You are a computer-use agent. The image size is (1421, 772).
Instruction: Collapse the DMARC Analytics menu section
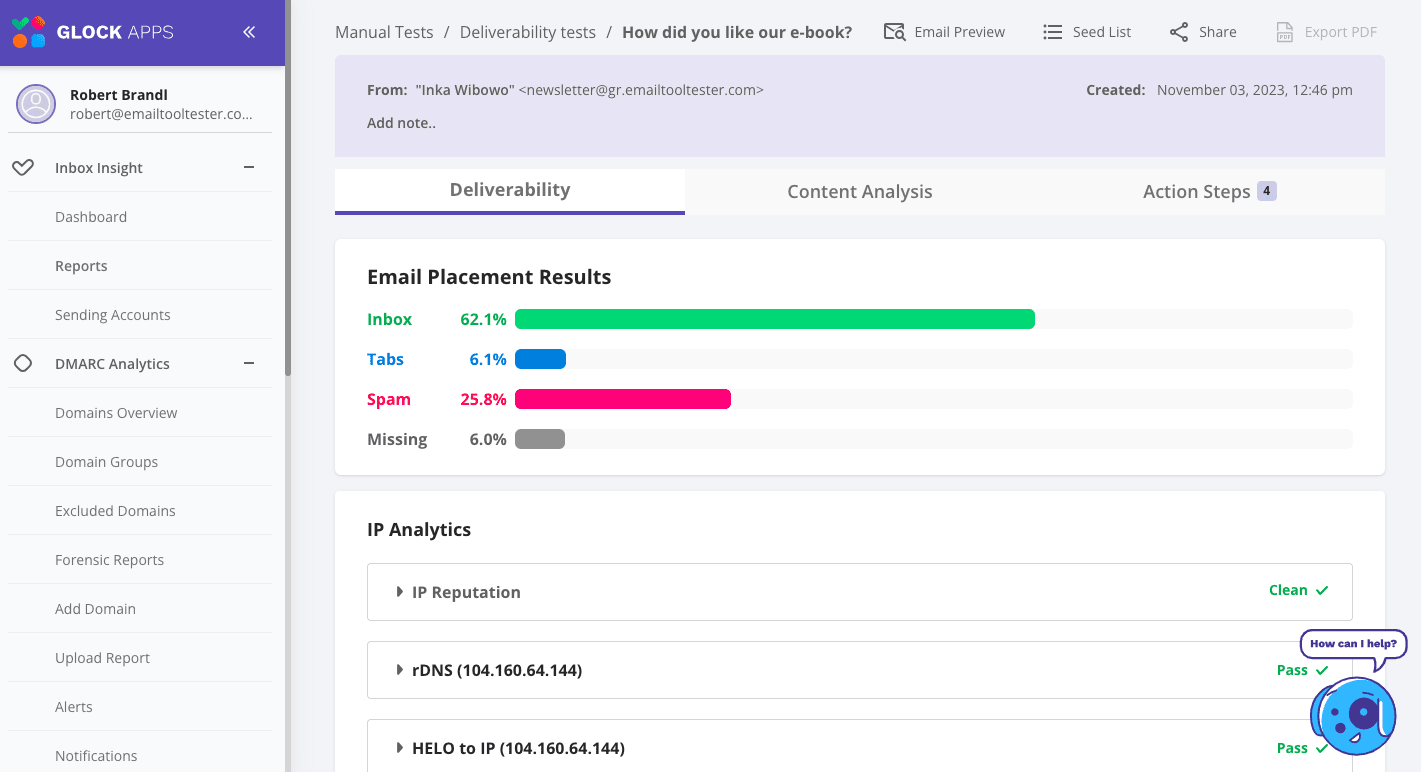tap(249, 364)
